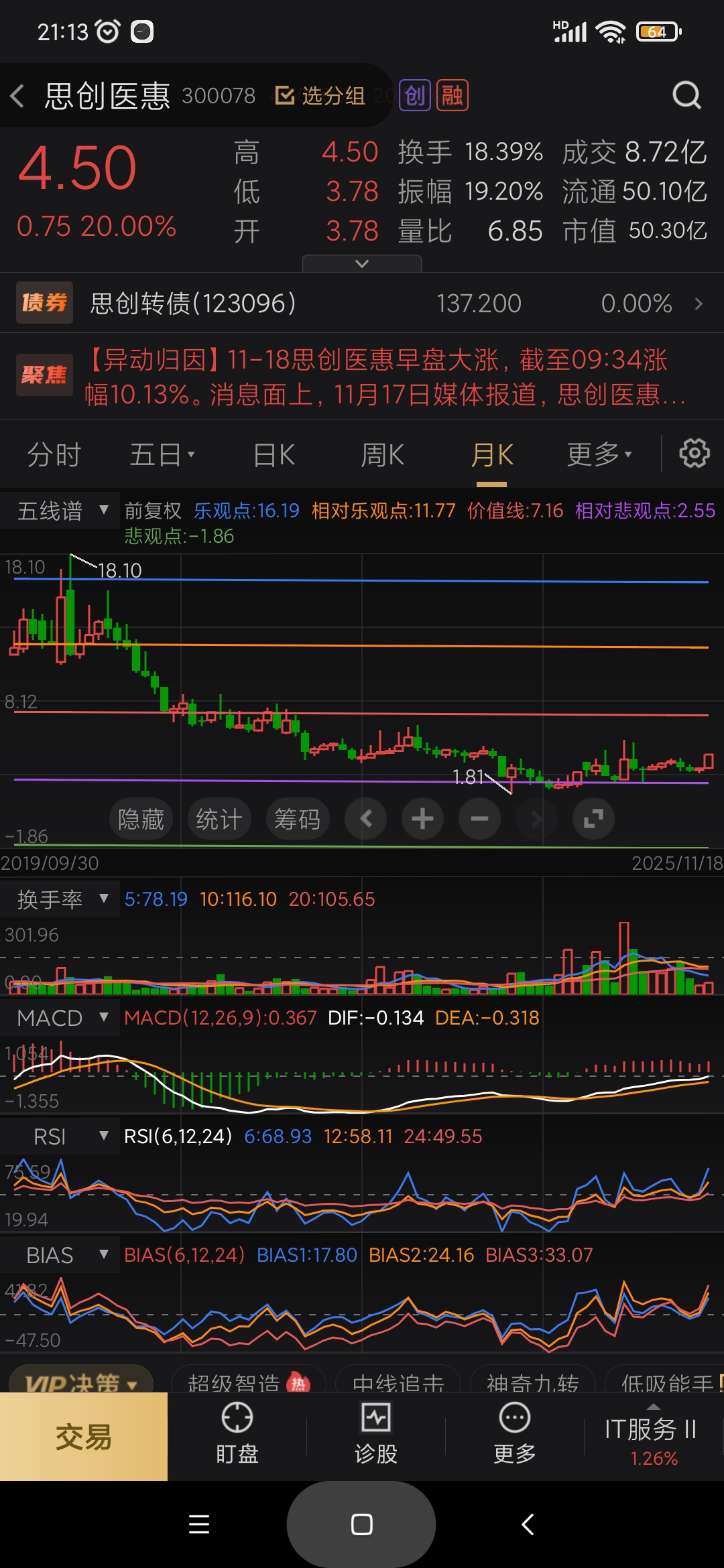724x1568 pixels.
Task: Open the 债券 bond tag icon
Action: [x=44, y=303]
